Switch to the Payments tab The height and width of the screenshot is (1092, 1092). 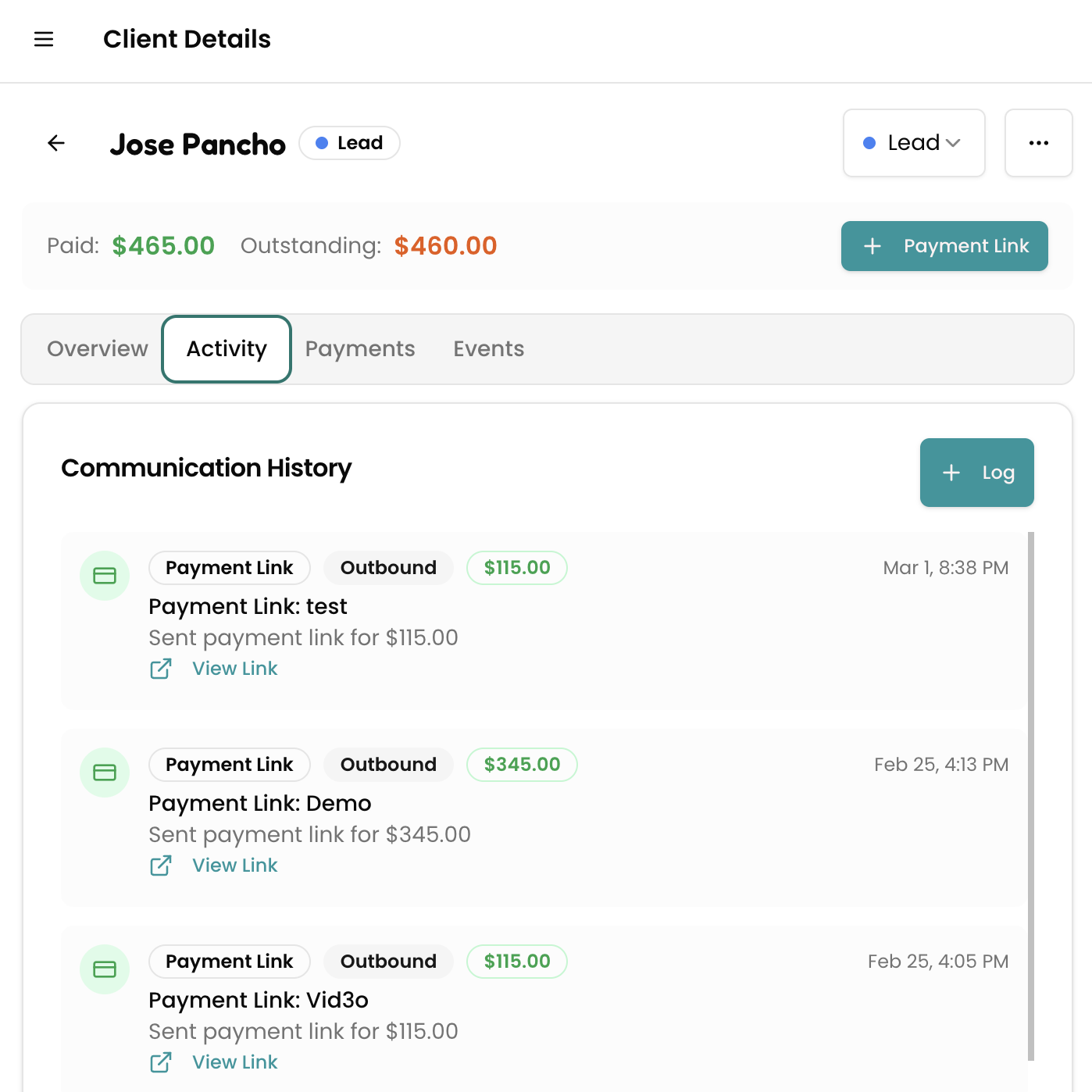tap(359, 349)
